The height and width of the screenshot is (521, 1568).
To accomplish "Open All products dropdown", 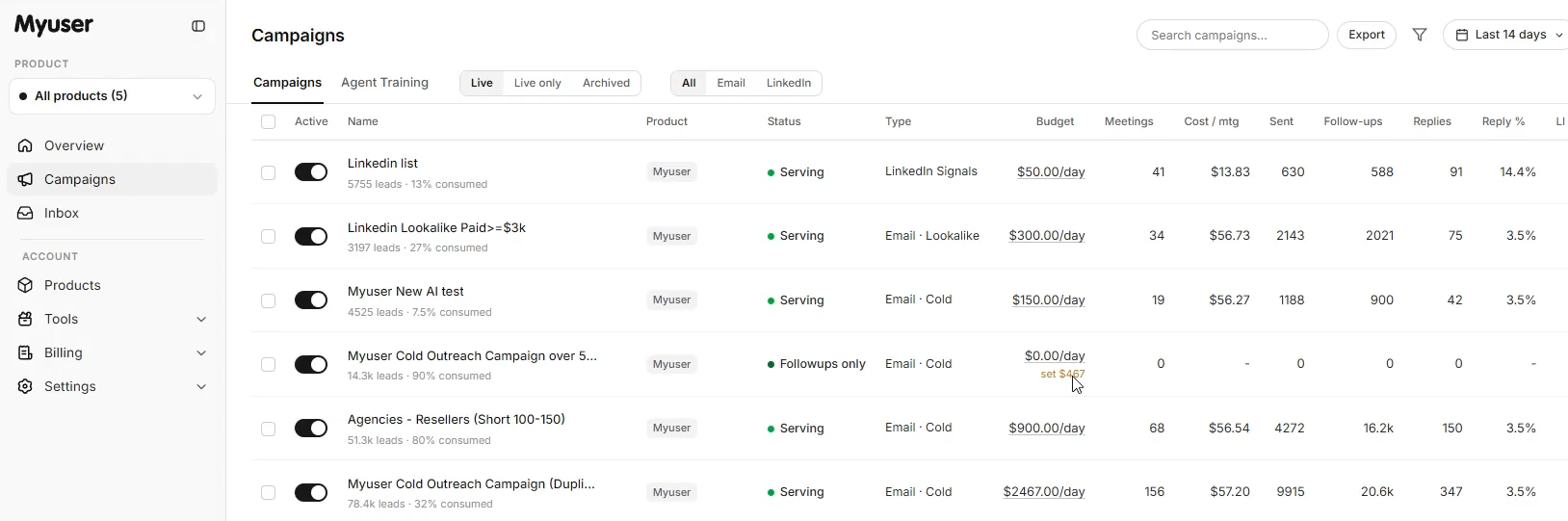I will point(112,96).
